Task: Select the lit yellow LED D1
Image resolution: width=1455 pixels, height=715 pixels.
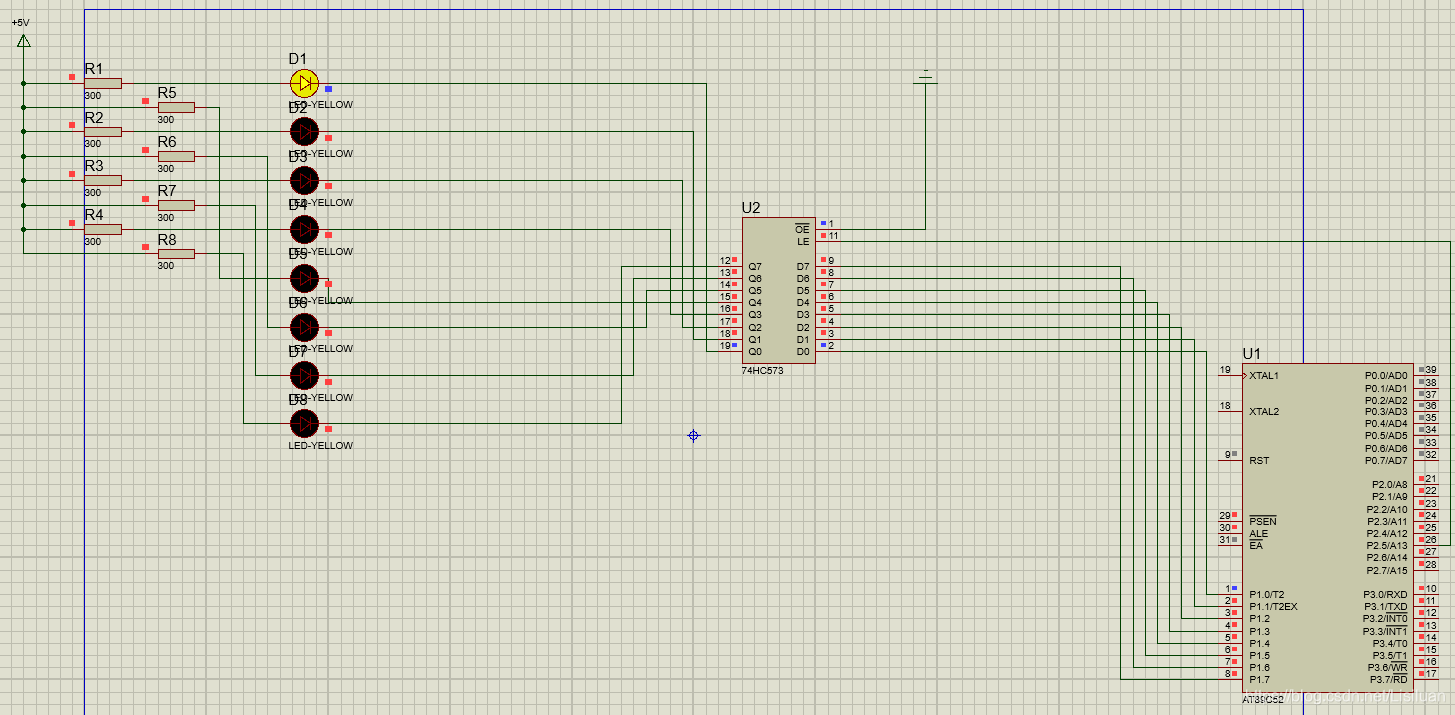Action: [x=304, y=83]
